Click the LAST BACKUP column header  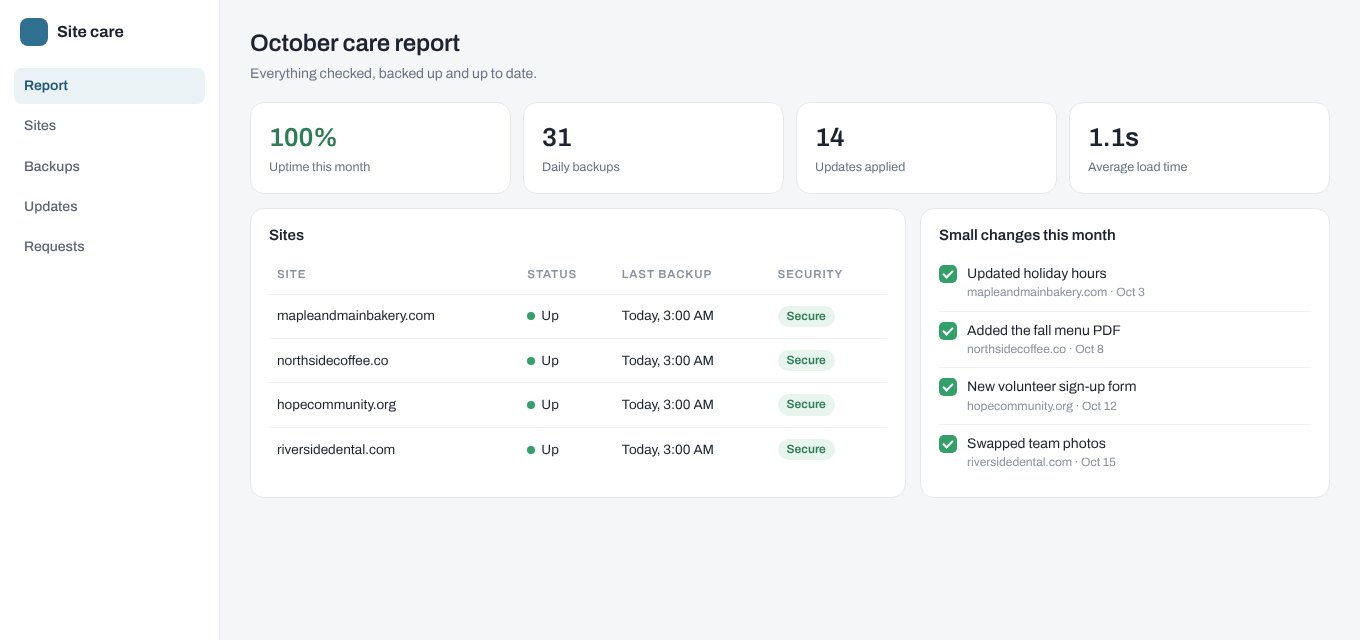click(x=667, y=274)
